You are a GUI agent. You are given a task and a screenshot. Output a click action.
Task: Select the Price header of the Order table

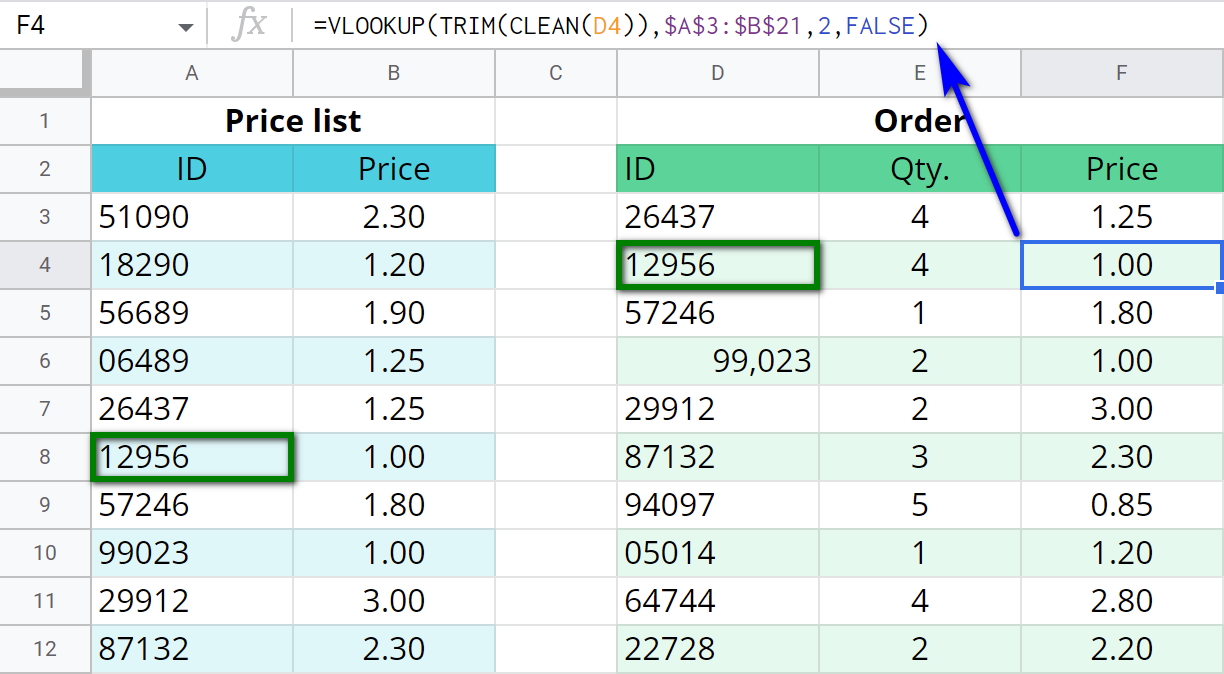click(1121, 168)
